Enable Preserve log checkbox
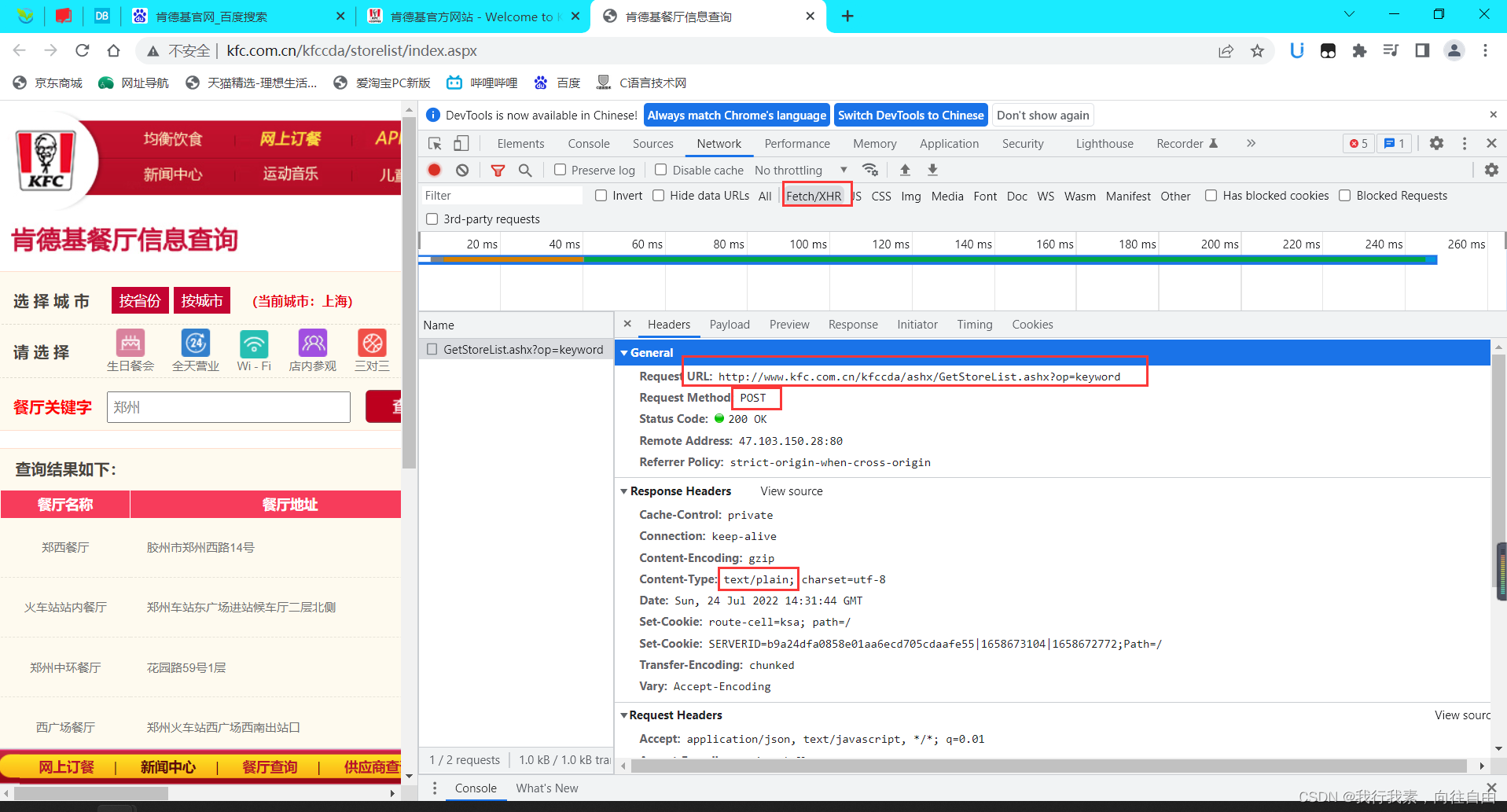Screen dimensions: 1507x812 pos(560,170)
